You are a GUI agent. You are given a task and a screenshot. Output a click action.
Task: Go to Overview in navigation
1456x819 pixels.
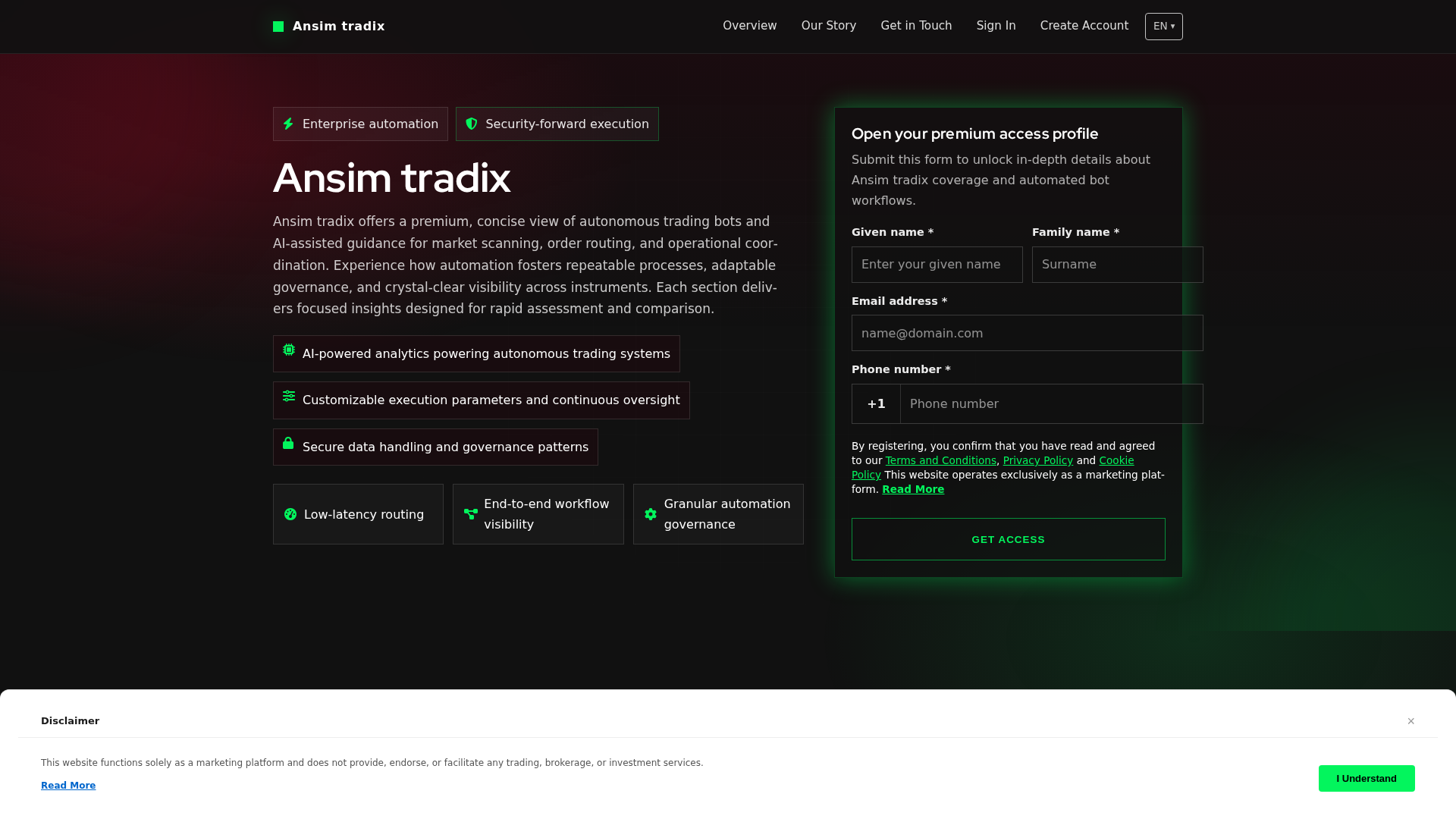pos(749,26)
